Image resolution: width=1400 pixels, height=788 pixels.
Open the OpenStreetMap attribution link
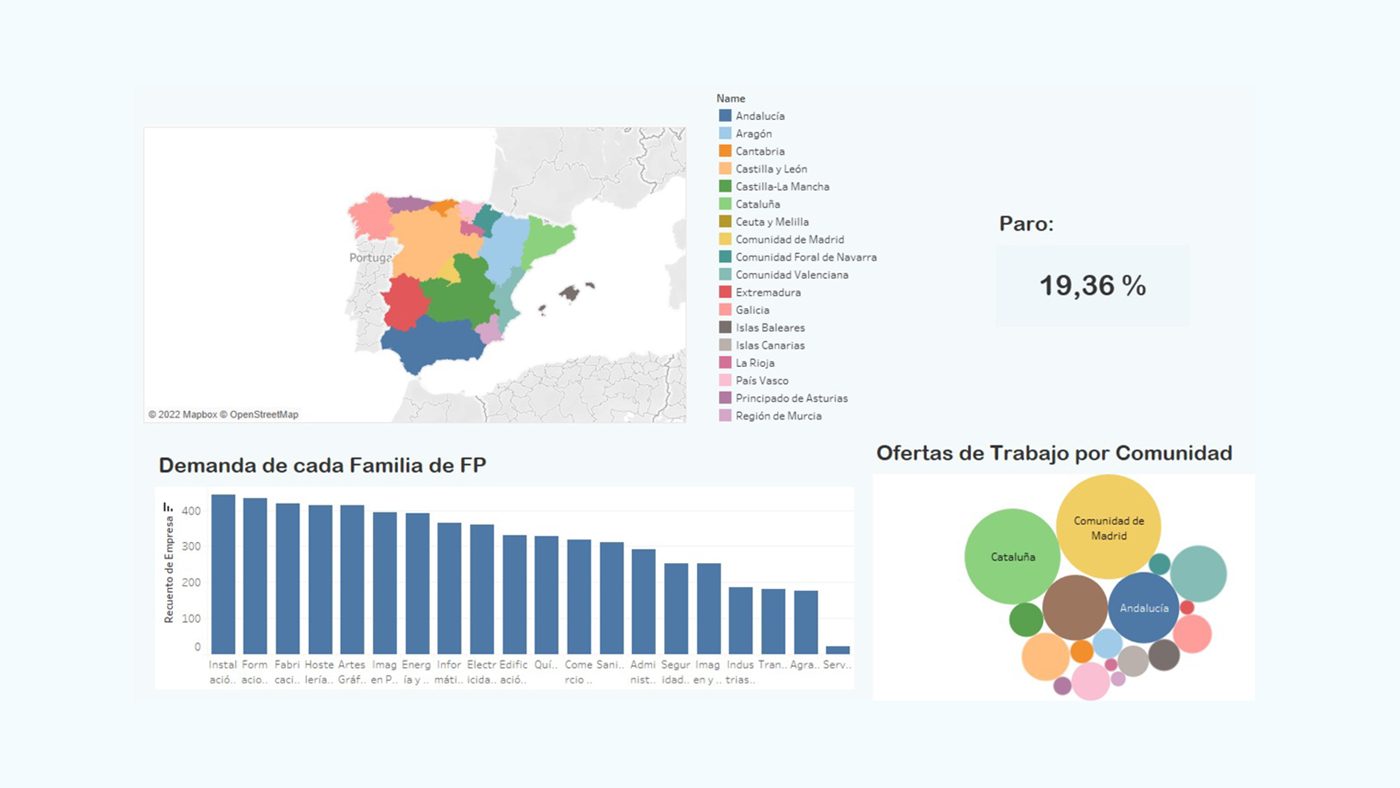[x=264, y=415]
